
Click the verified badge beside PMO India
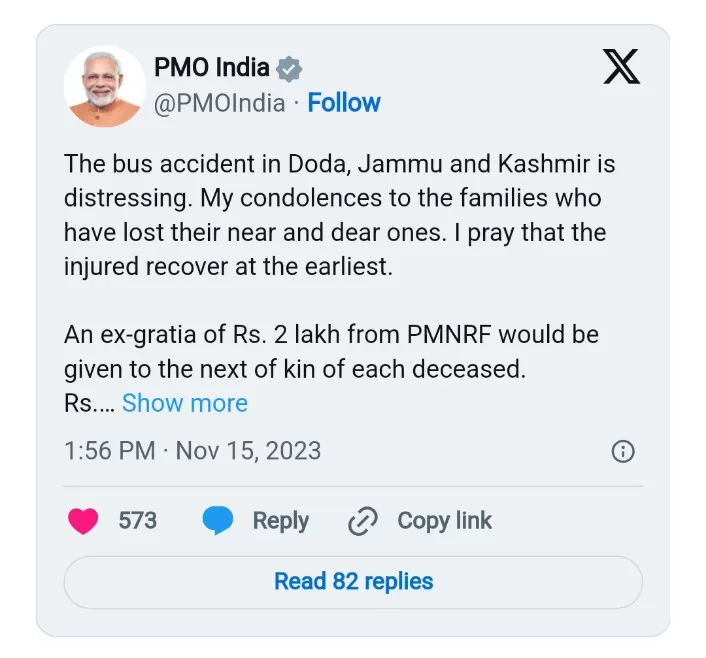tap(289, 69)
